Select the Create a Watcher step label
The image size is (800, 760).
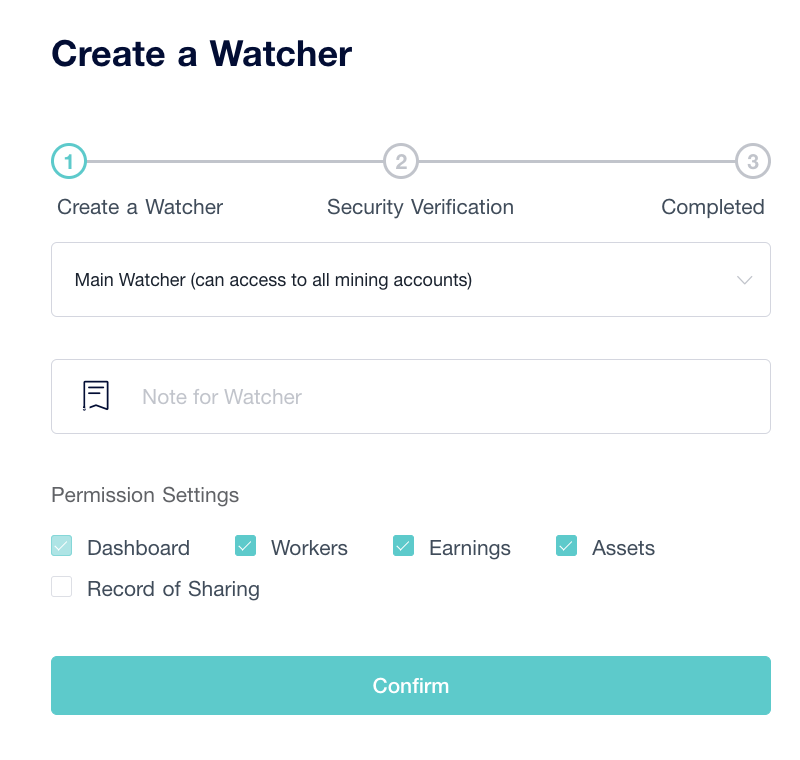pos(140,207)
